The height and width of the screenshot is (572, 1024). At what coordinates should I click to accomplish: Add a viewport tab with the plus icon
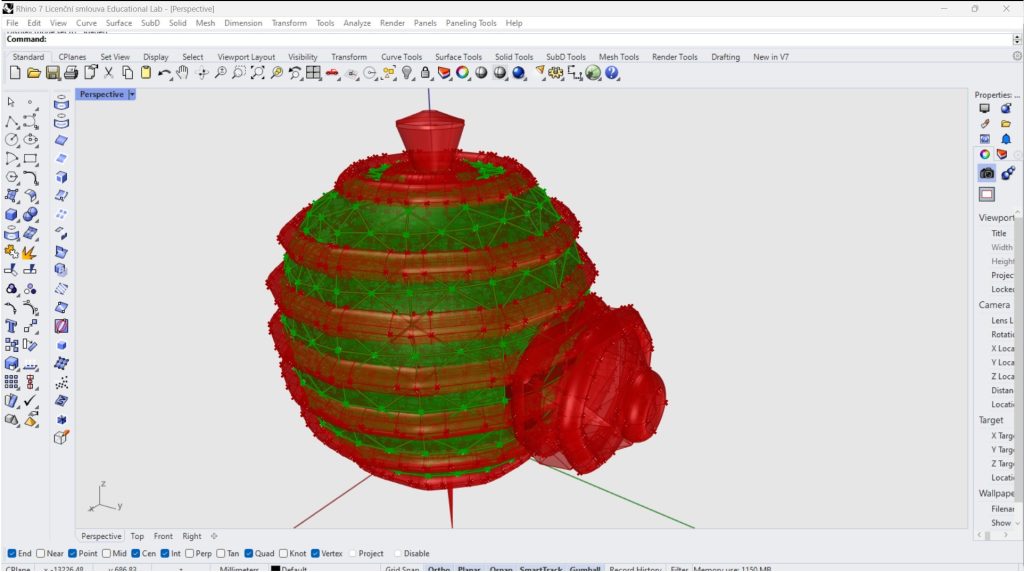pos(214,536)
